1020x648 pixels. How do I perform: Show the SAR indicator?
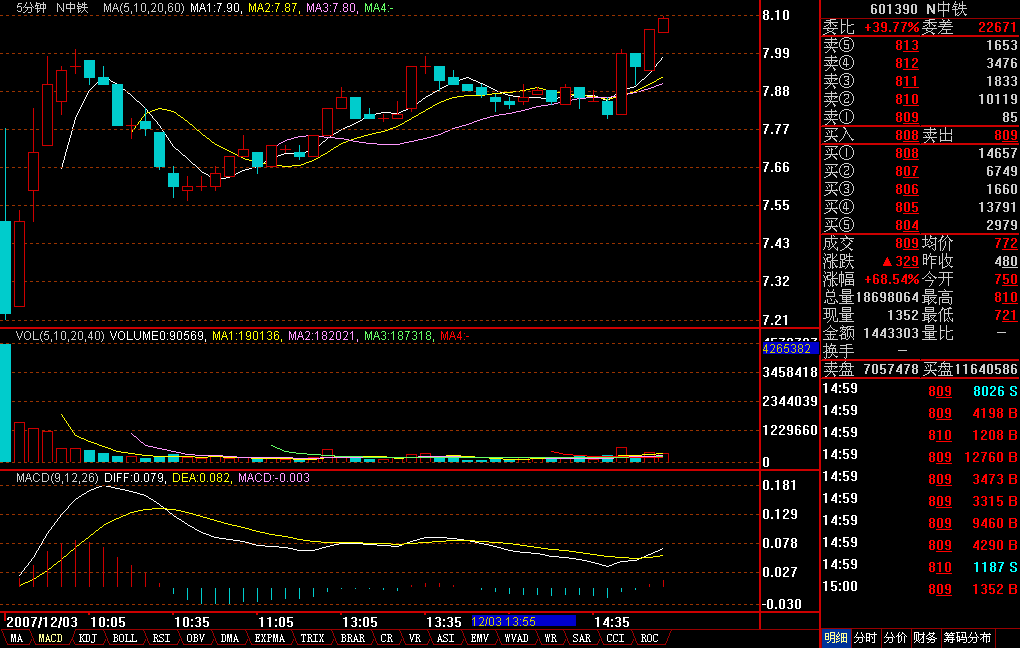click(581, 638)
